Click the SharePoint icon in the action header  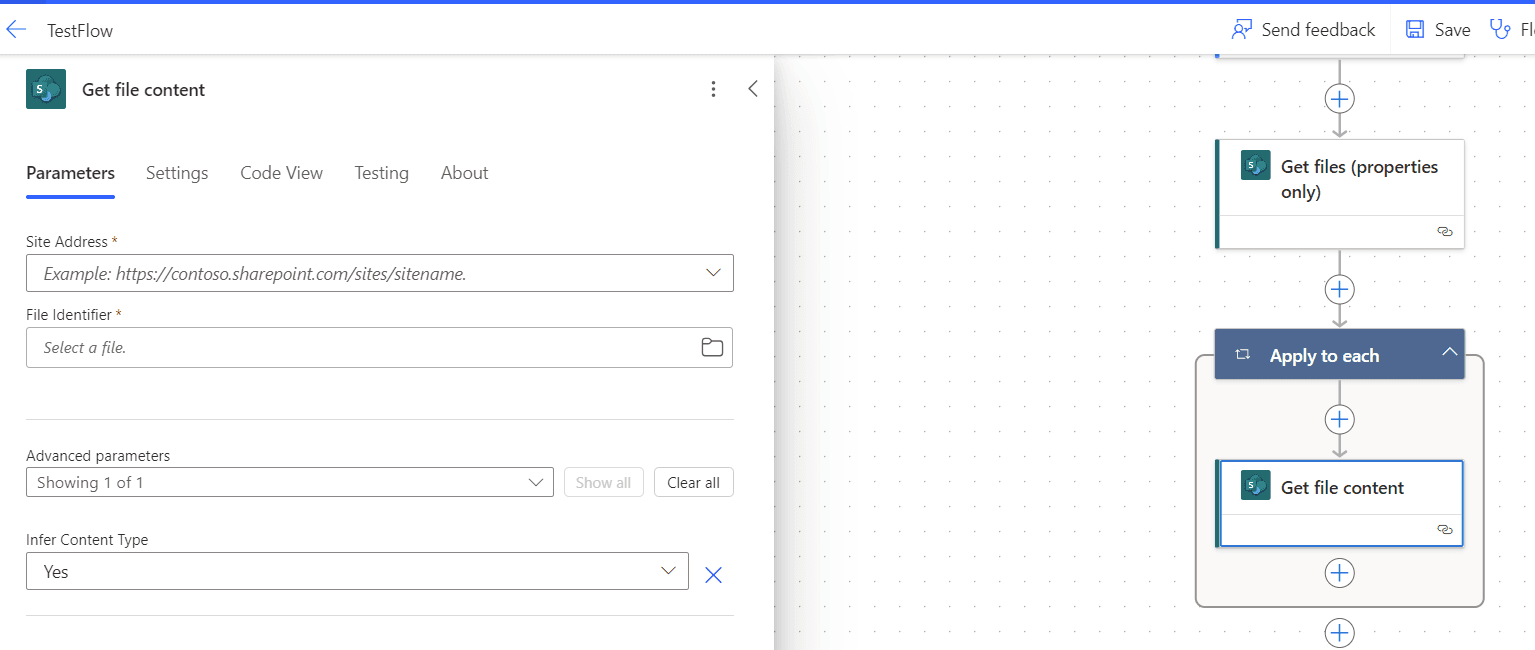pos(45,89)
